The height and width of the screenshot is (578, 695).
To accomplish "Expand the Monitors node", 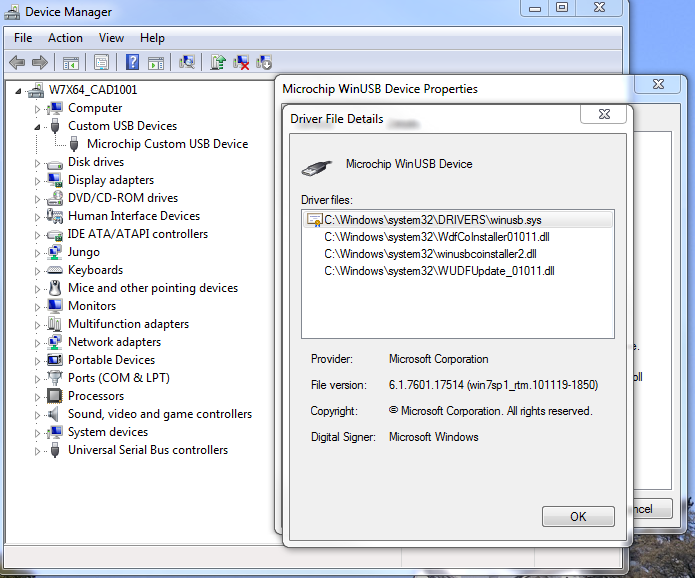I will (x=37, y=307).
